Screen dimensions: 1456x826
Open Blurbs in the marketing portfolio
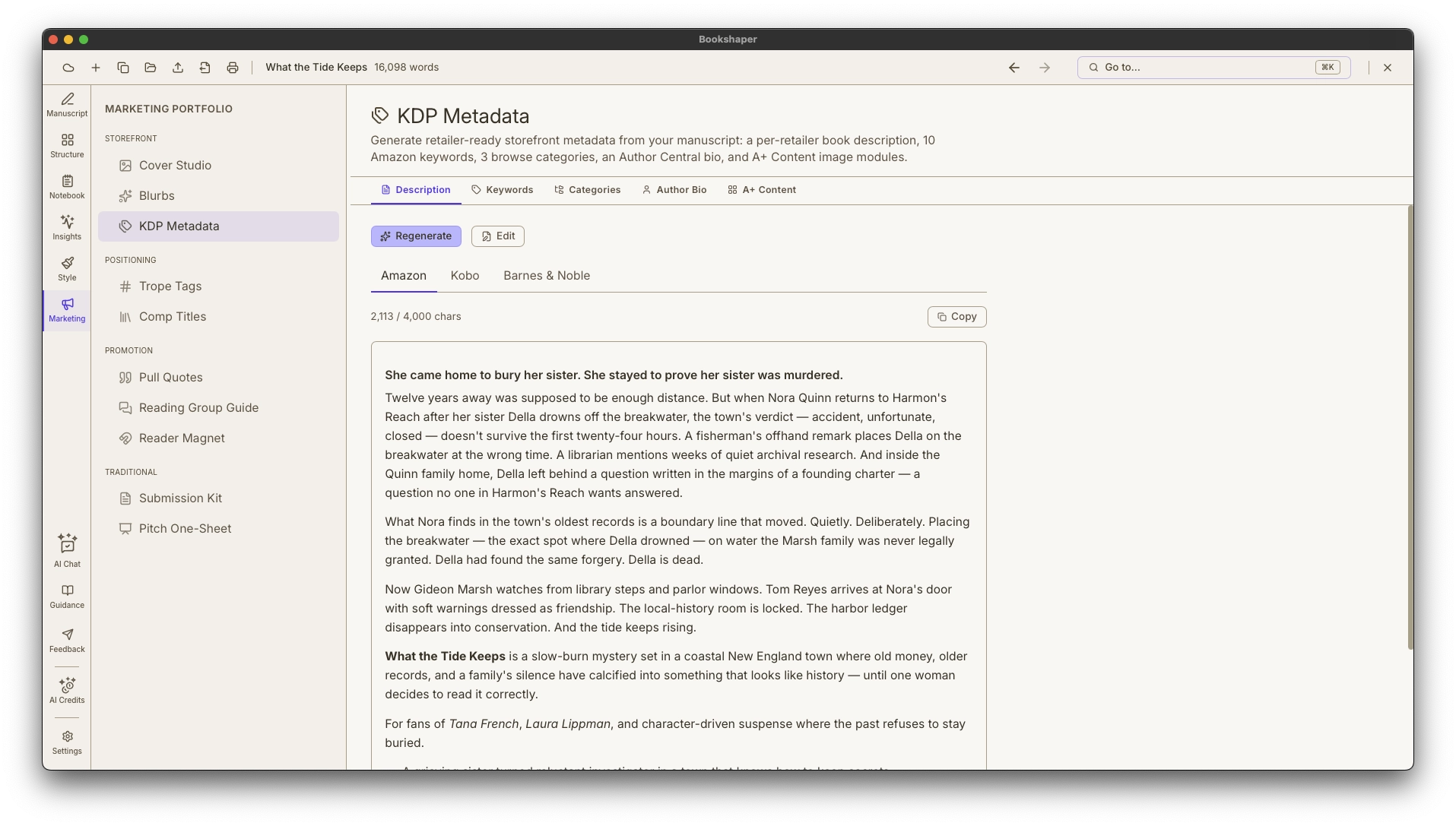click(x=218, y=196)
